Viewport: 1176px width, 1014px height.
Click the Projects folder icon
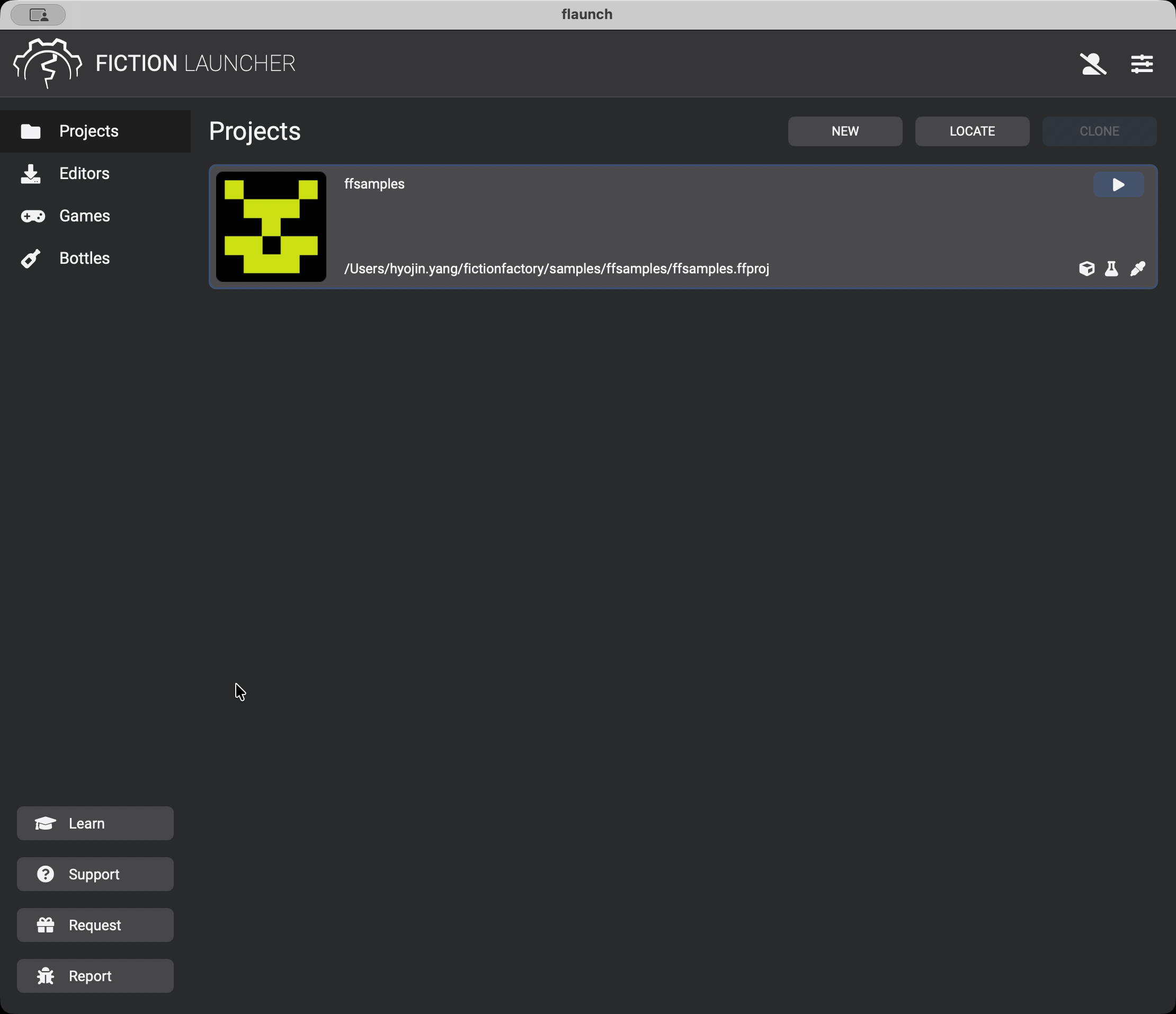click(31, 132)
